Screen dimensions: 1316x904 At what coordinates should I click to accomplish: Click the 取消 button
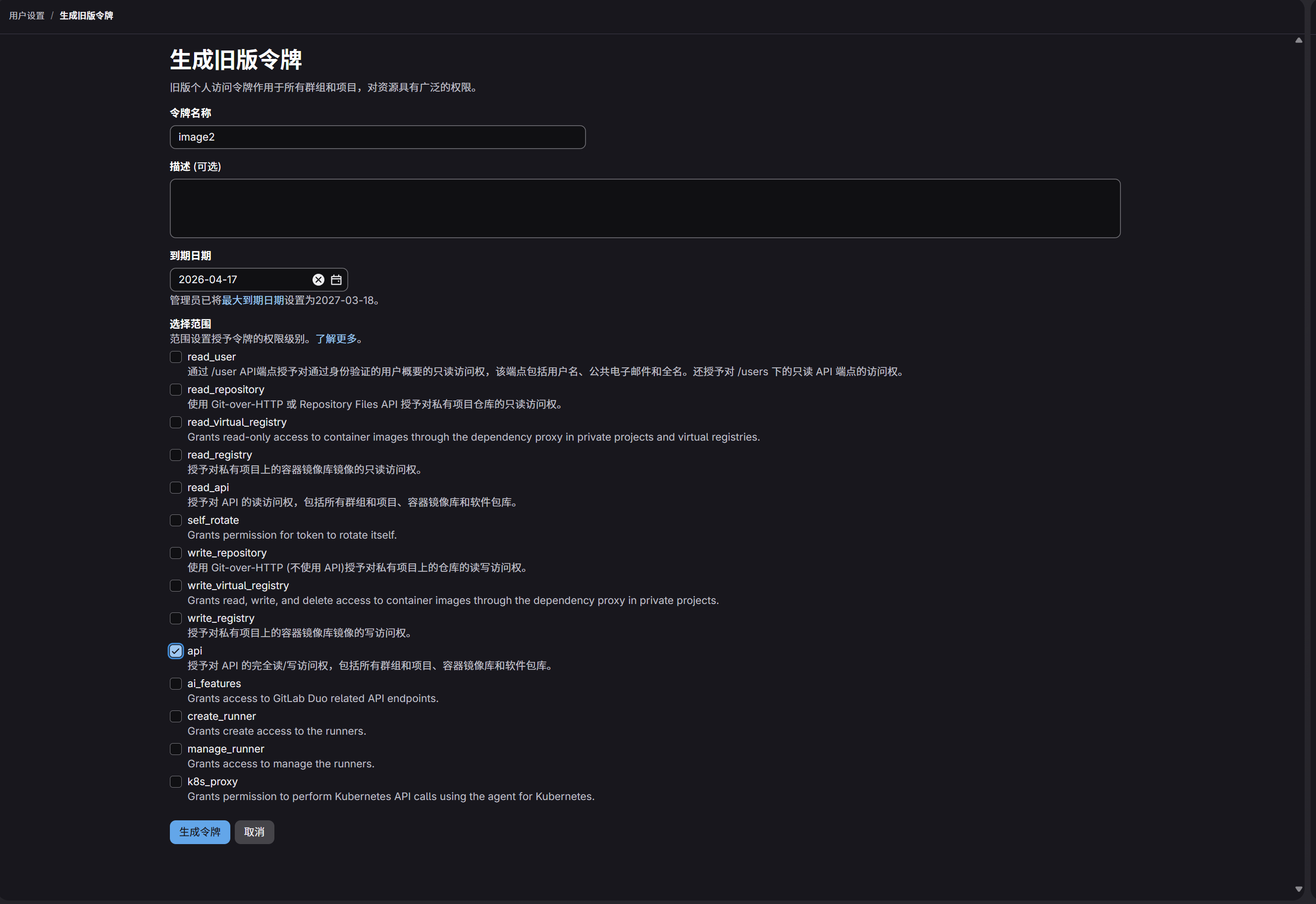pos(255,832)
